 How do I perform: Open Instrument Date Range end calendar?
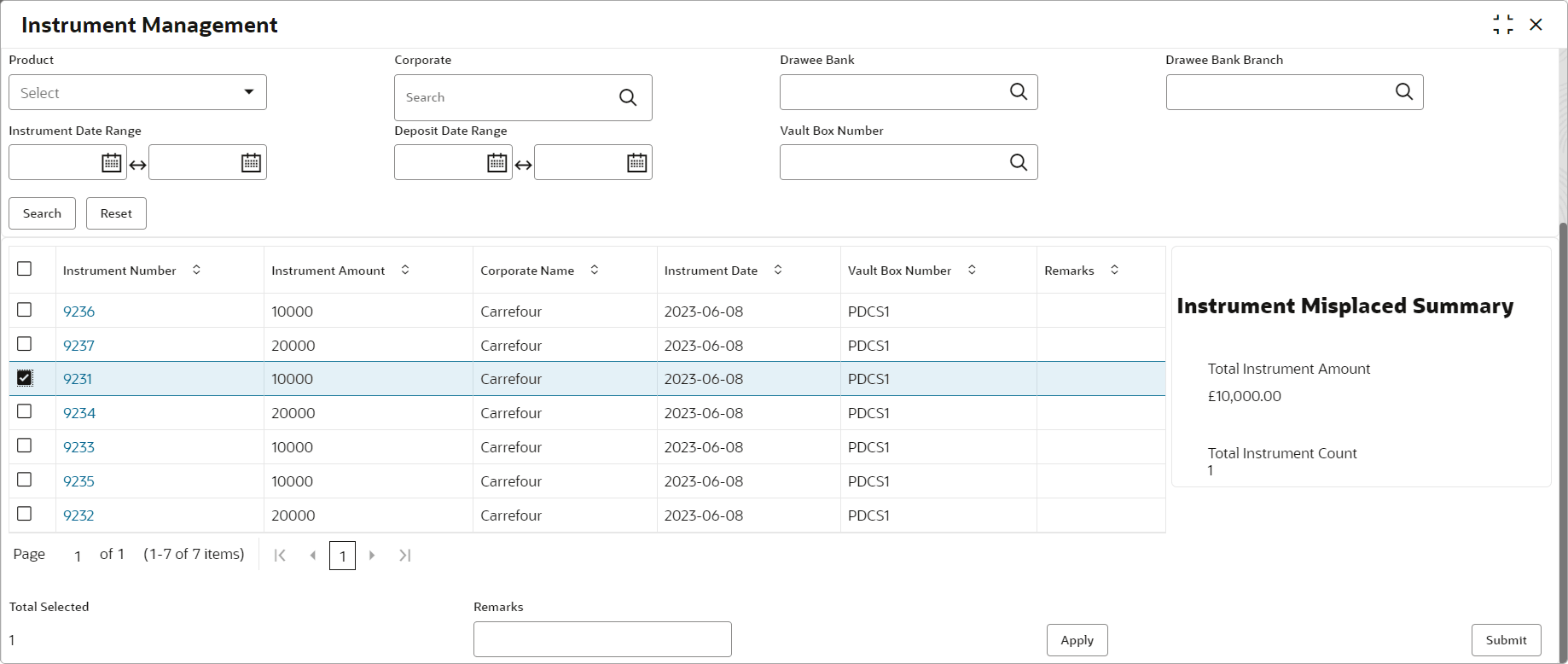click(251, 162)
